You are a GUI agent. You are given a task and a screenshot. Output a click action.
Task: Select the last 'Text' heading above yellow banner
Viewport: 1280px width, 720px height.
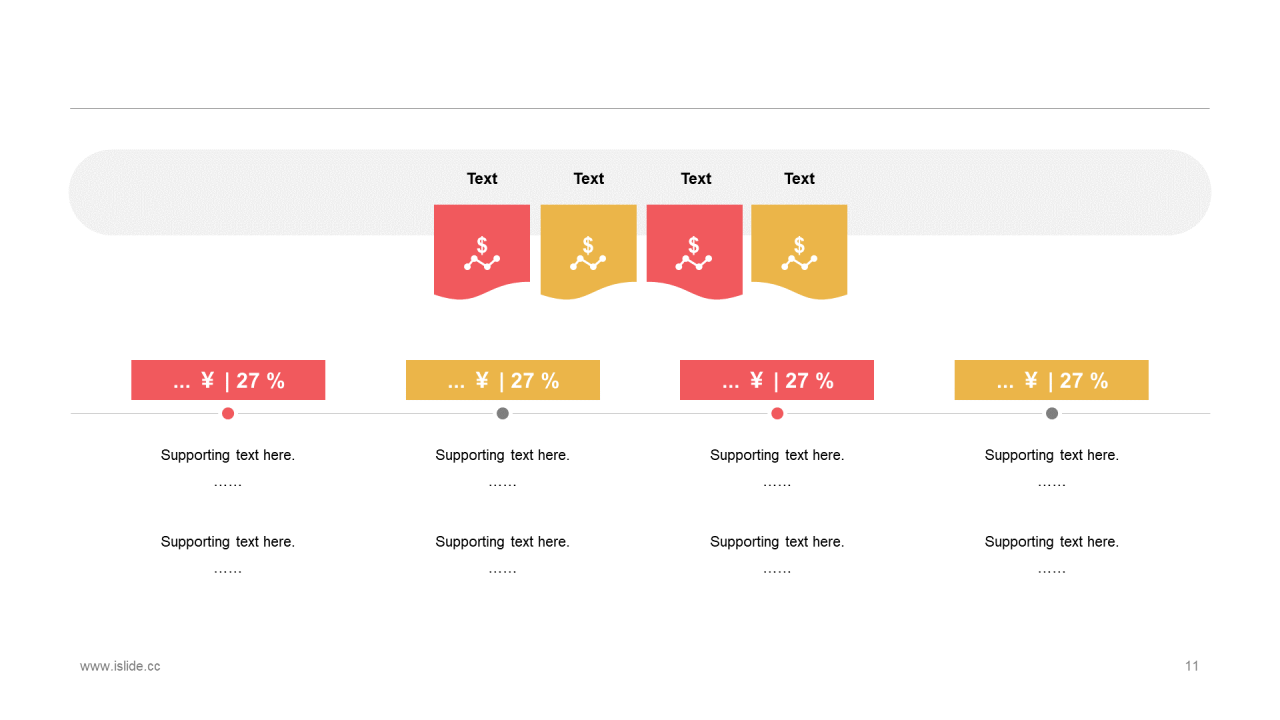[x=799, y=178]
